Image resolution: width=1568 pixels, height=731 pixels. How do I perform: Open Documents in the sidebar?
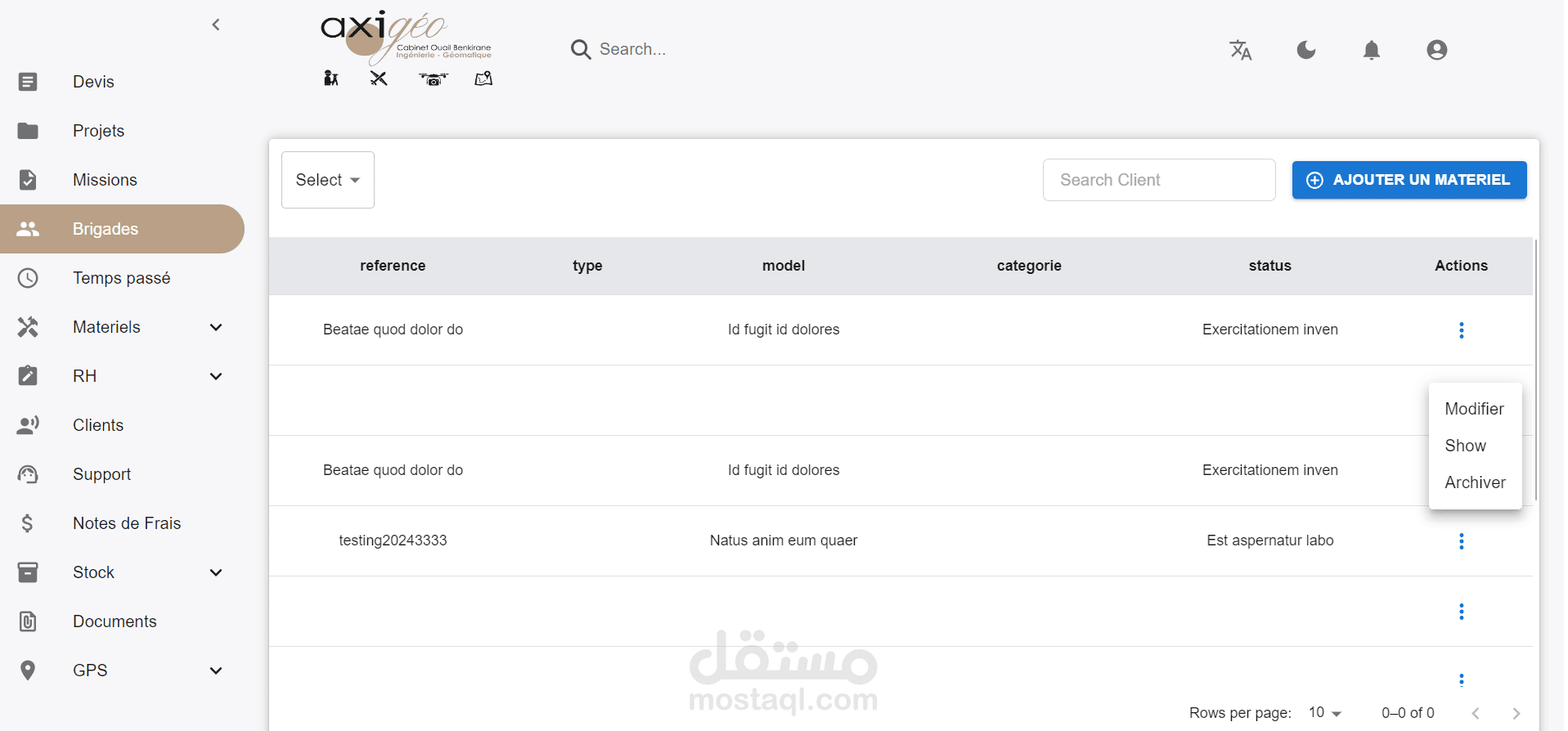115,621
